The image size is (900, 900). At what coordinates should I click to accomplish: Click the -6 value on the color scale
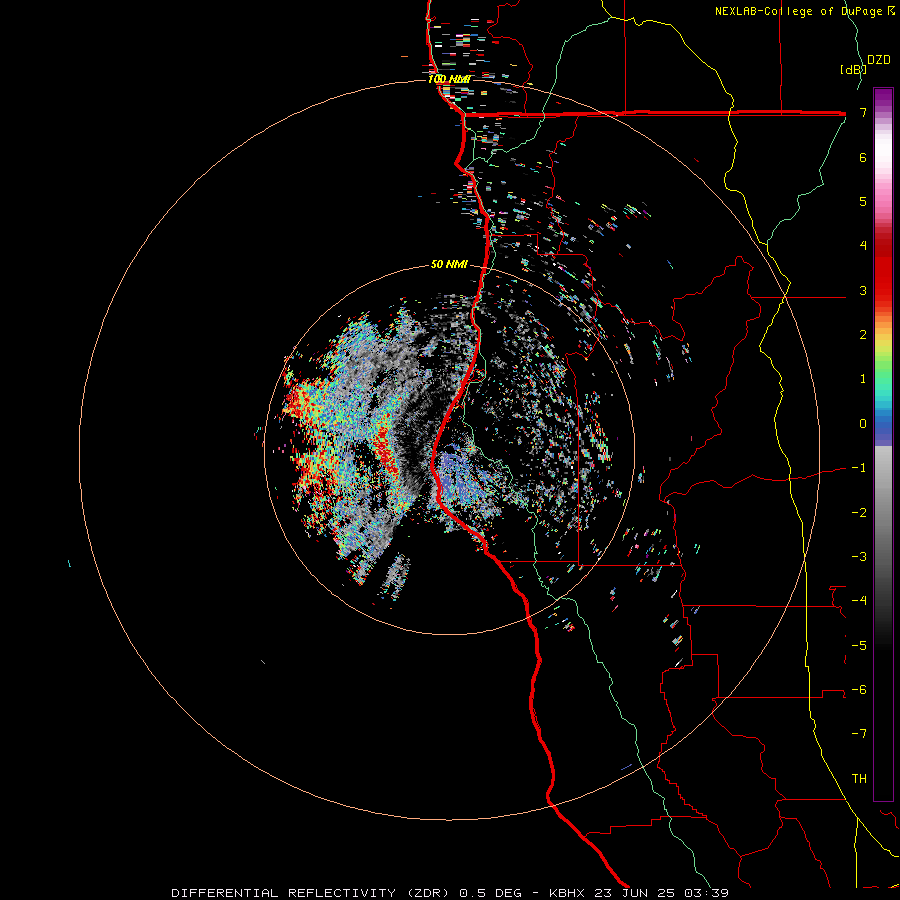859,690
